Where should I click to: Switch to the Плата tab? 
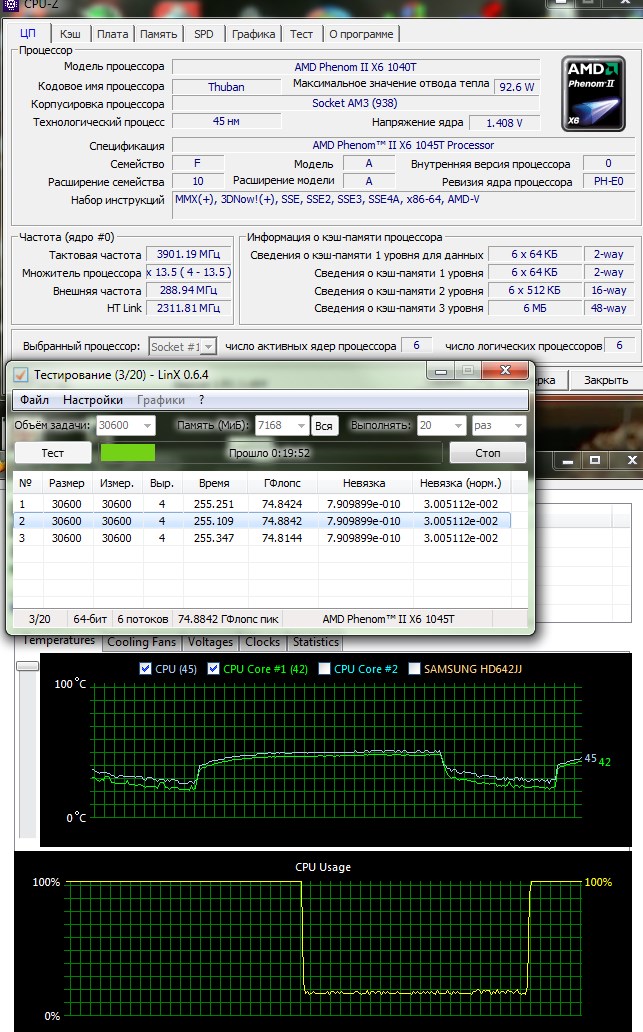coord(113,34)
